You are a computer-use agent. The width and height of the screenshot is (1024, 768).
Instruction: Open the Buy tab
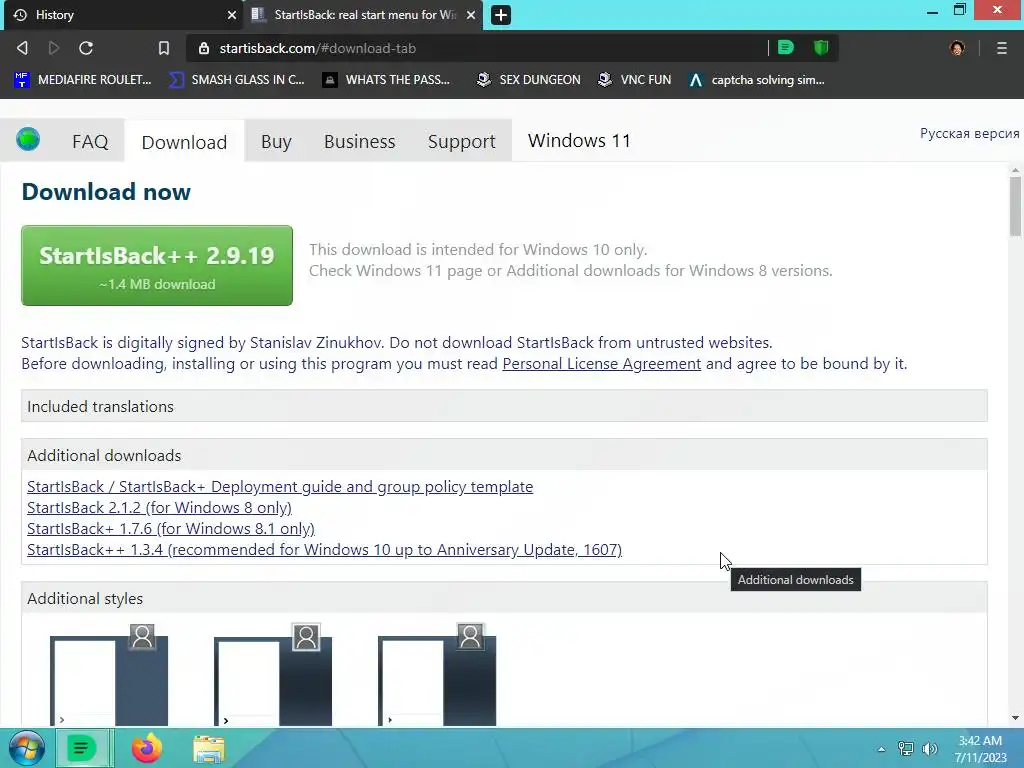(276, 141)
